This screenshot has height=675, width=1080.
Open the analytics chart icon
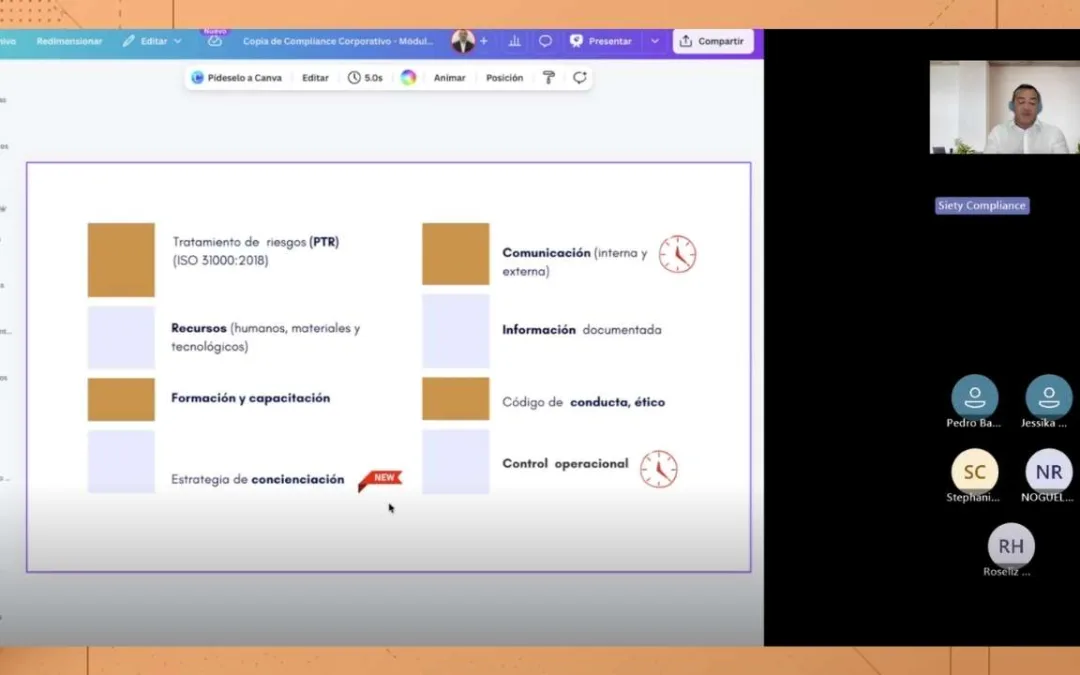click(515, 41)
